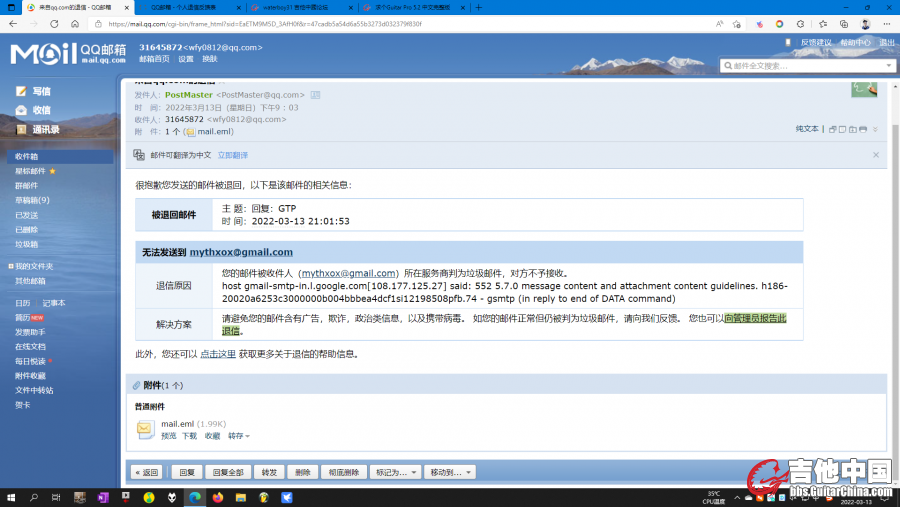Click the print icon in the mail header
Screen dimensions: 900x507
[863, 129]
